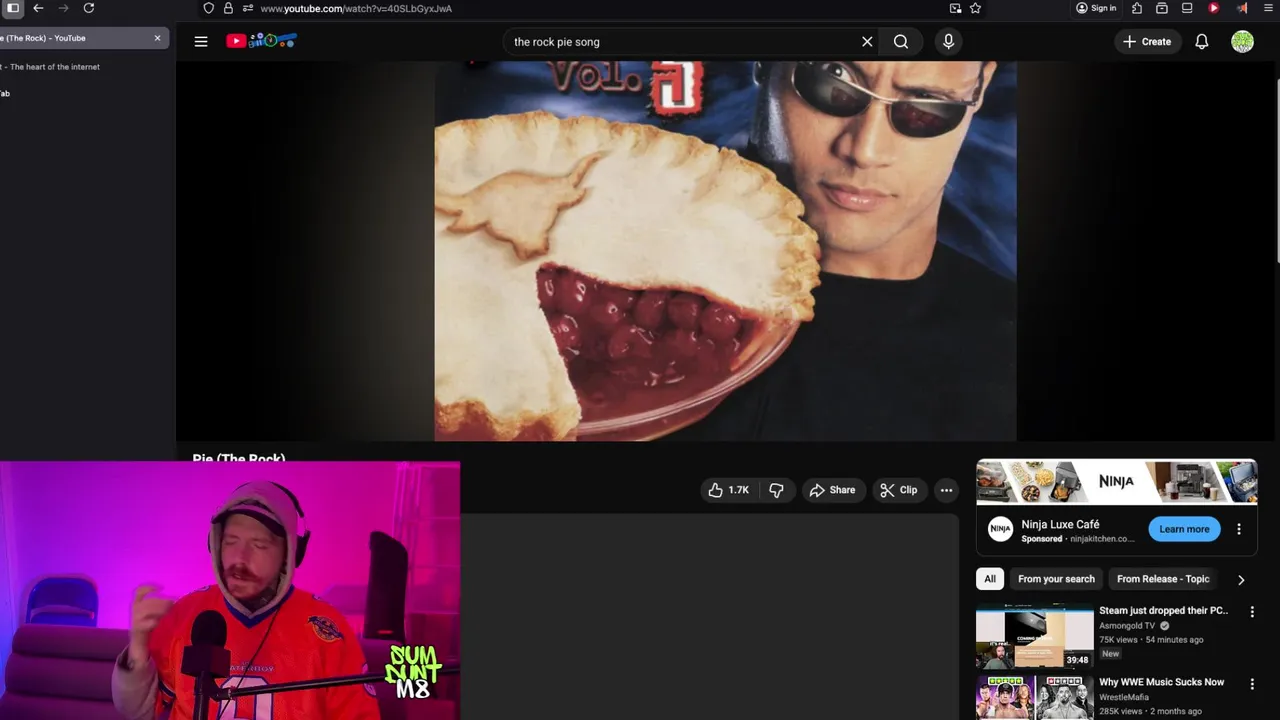This screenshot has height=720, width=1280.
Task: Go back with the browser back arrow
Action: (x=38, y=8)
